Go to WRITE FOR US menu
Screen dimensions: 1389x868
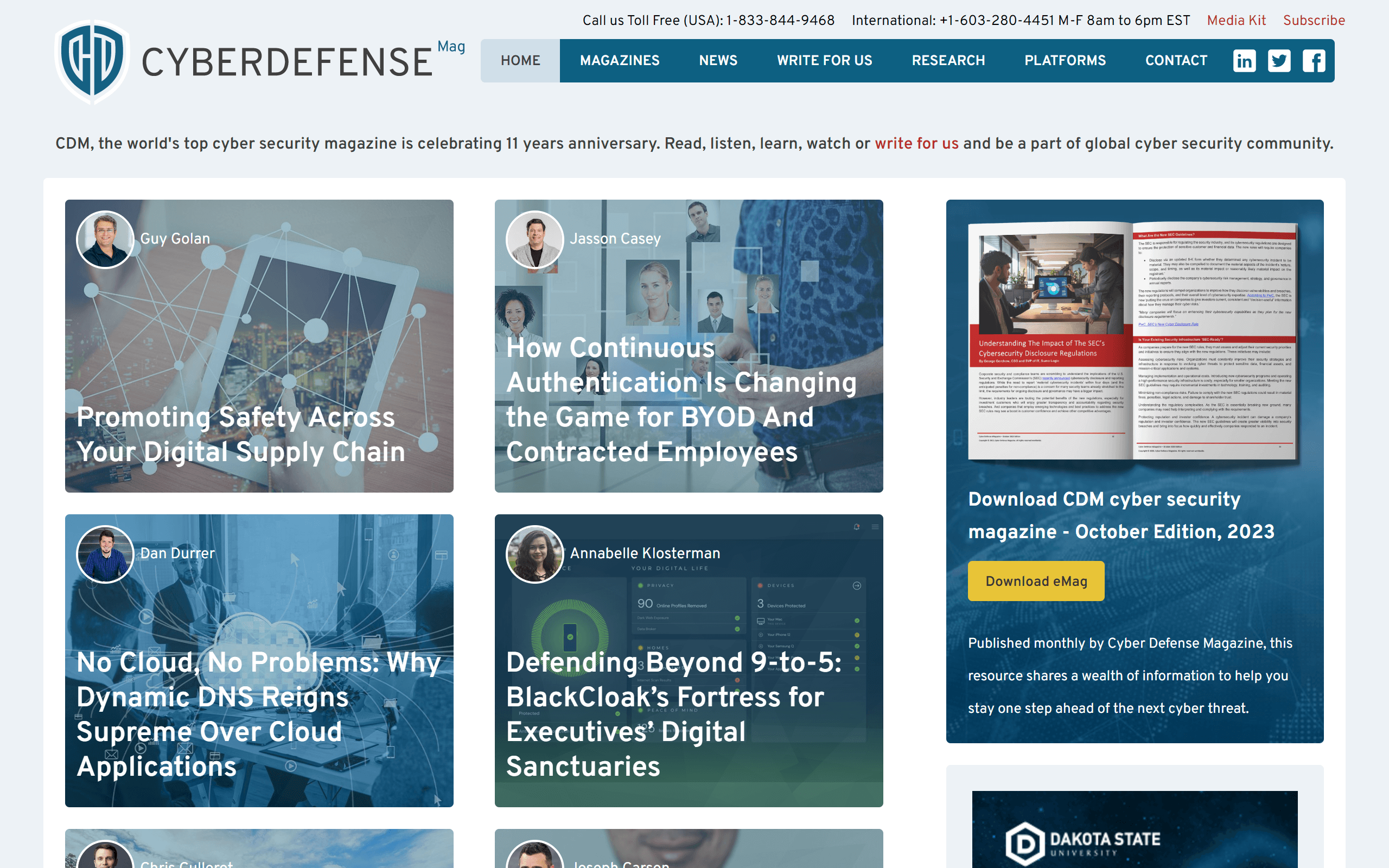[824, 61]
